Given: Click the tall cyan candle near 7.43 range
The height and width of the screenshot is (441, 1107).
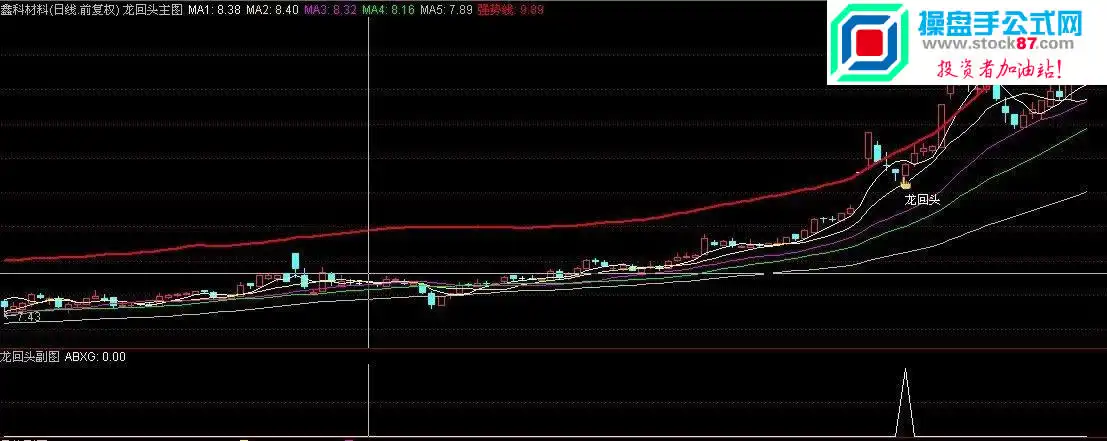Looking at the screenshot, I should click(296, 262).
